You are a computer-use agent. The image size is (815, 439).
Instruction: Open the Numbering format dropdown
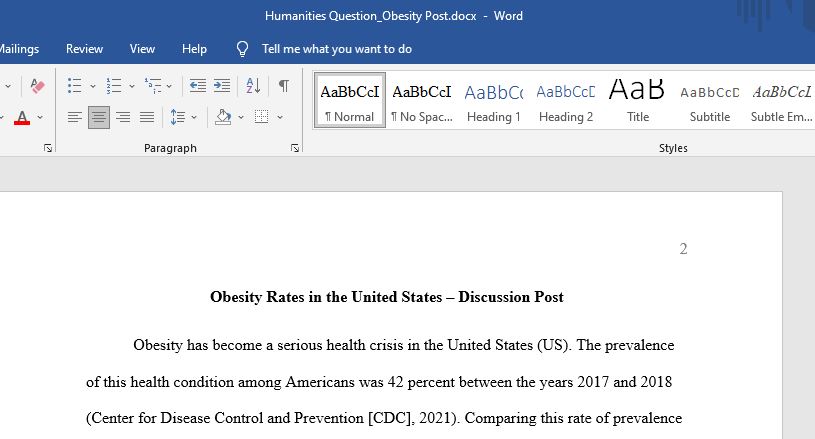tap(132, 86)
